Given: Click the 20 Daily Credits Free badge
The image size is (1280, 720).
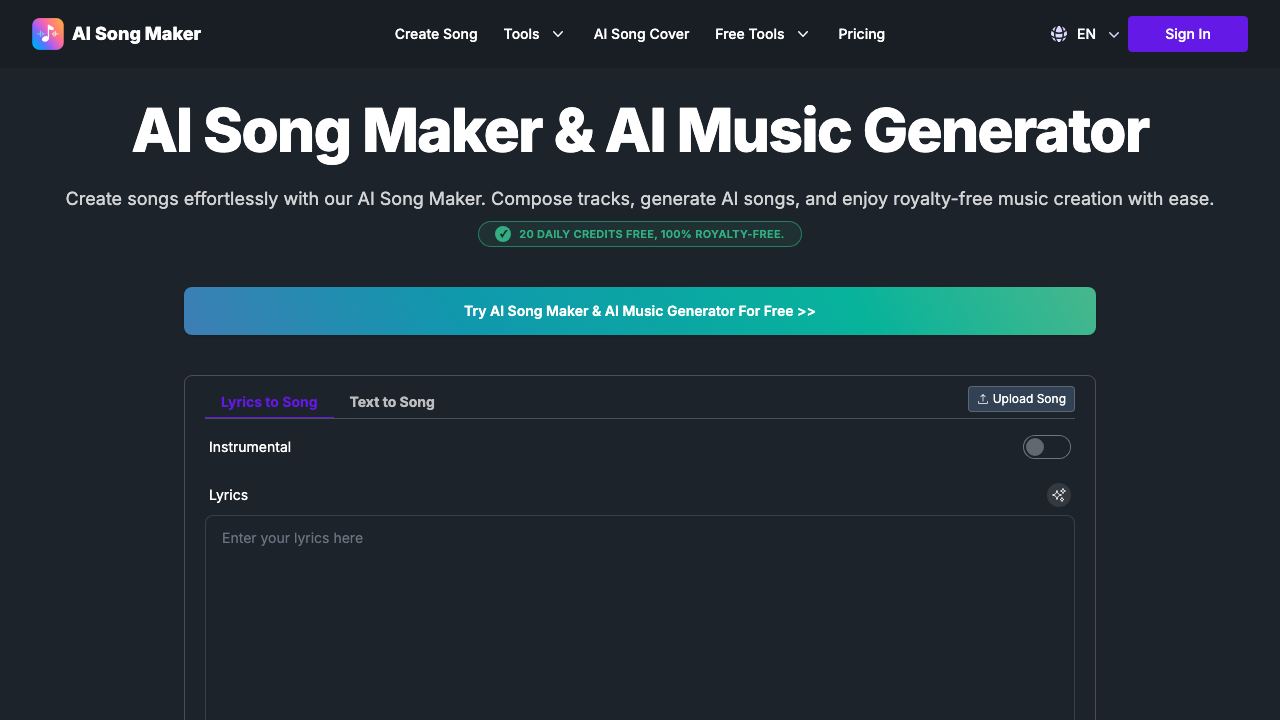Looking at the screenshot, I should pos(640,234).
